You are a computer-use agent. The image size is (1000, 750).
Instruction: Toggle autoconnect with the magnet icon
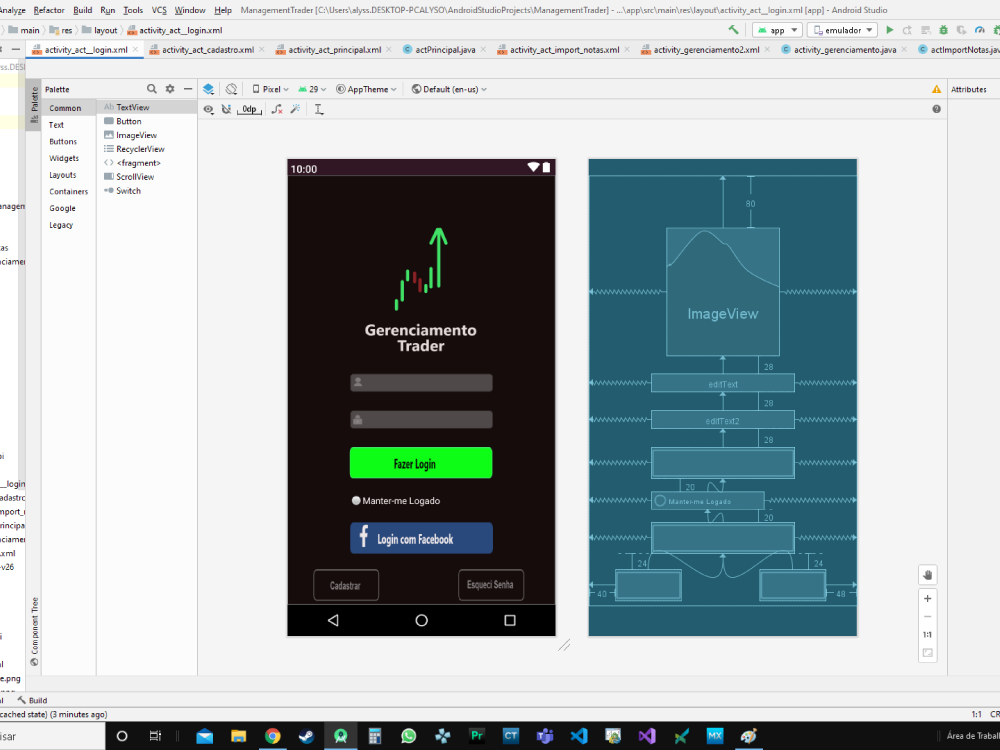224,108
